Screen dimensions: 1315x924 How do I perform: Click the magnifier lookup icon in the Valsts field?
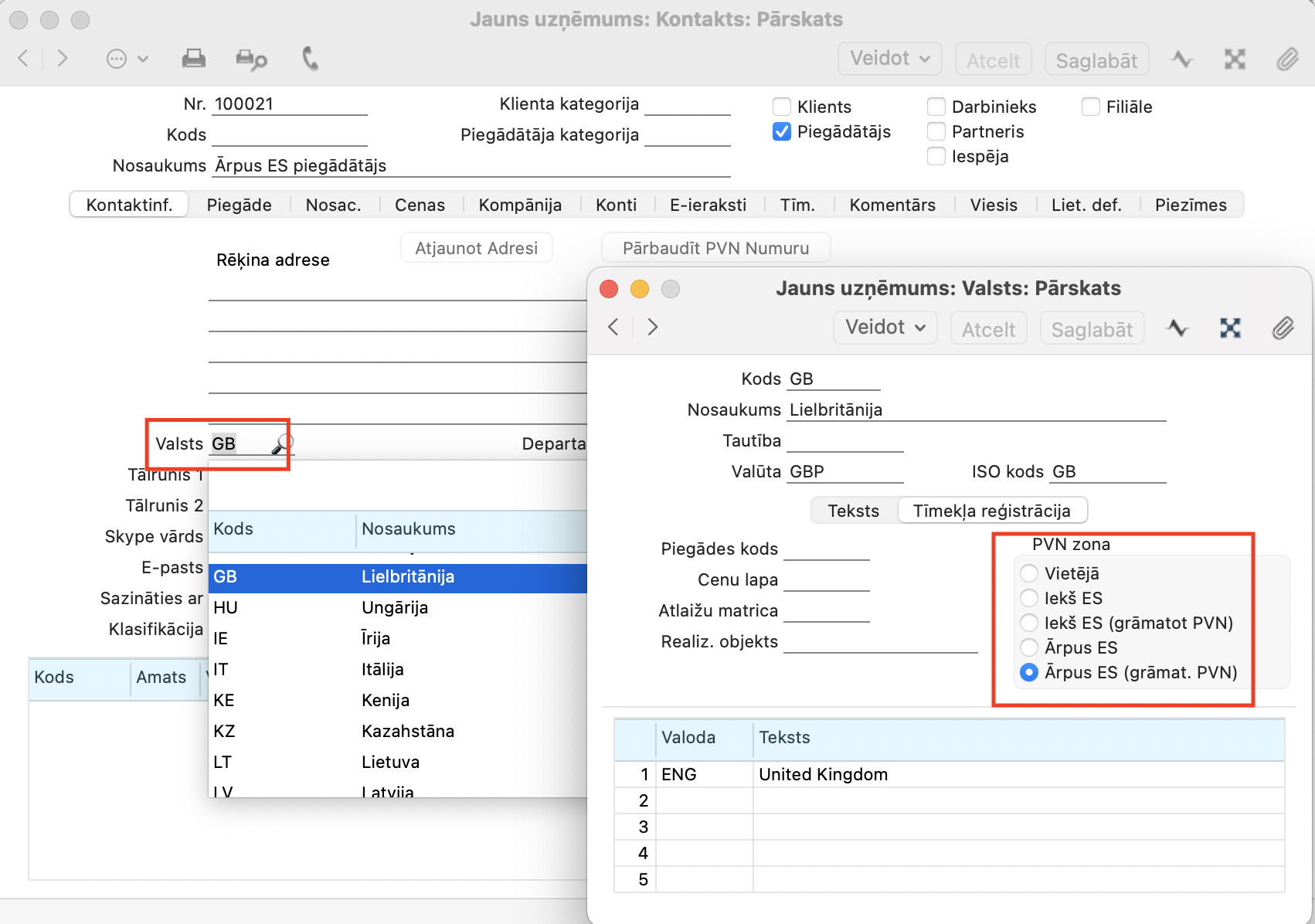pos(282,443)
